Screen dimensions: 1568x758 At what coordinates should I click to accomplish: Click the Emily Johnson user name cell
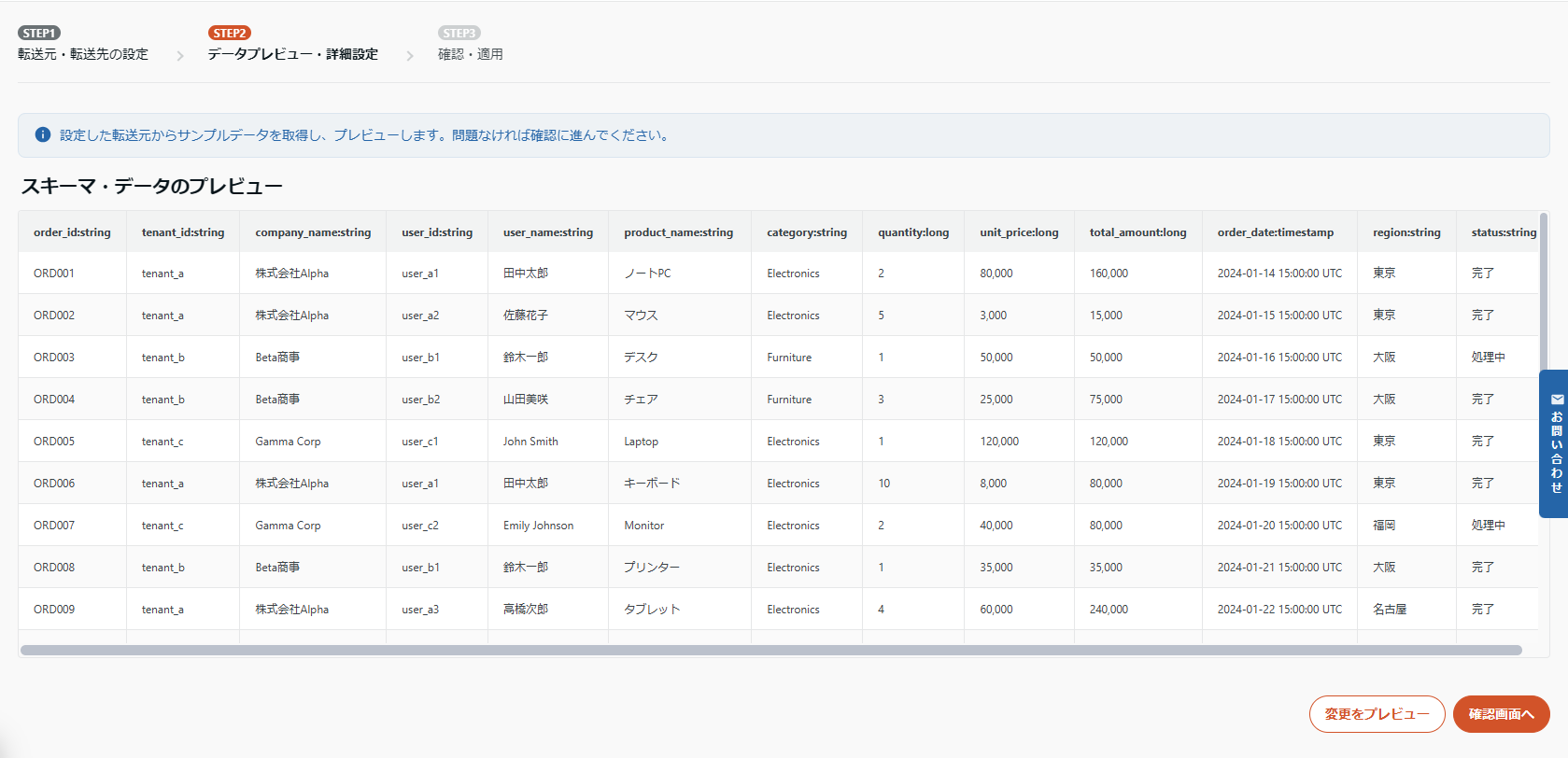pos(538,526)
